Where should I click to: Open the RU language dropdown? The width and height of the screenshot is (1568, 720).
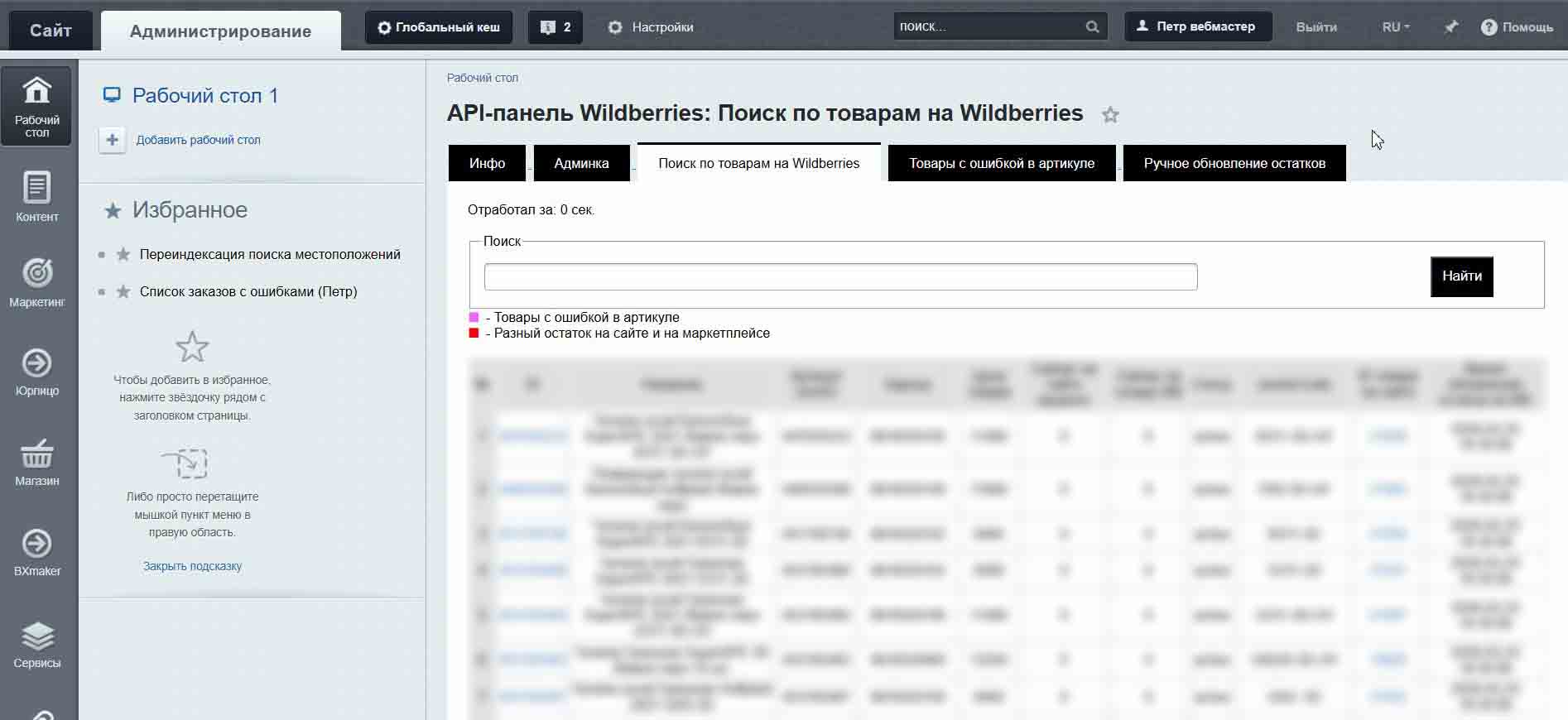pos(1396,27)
